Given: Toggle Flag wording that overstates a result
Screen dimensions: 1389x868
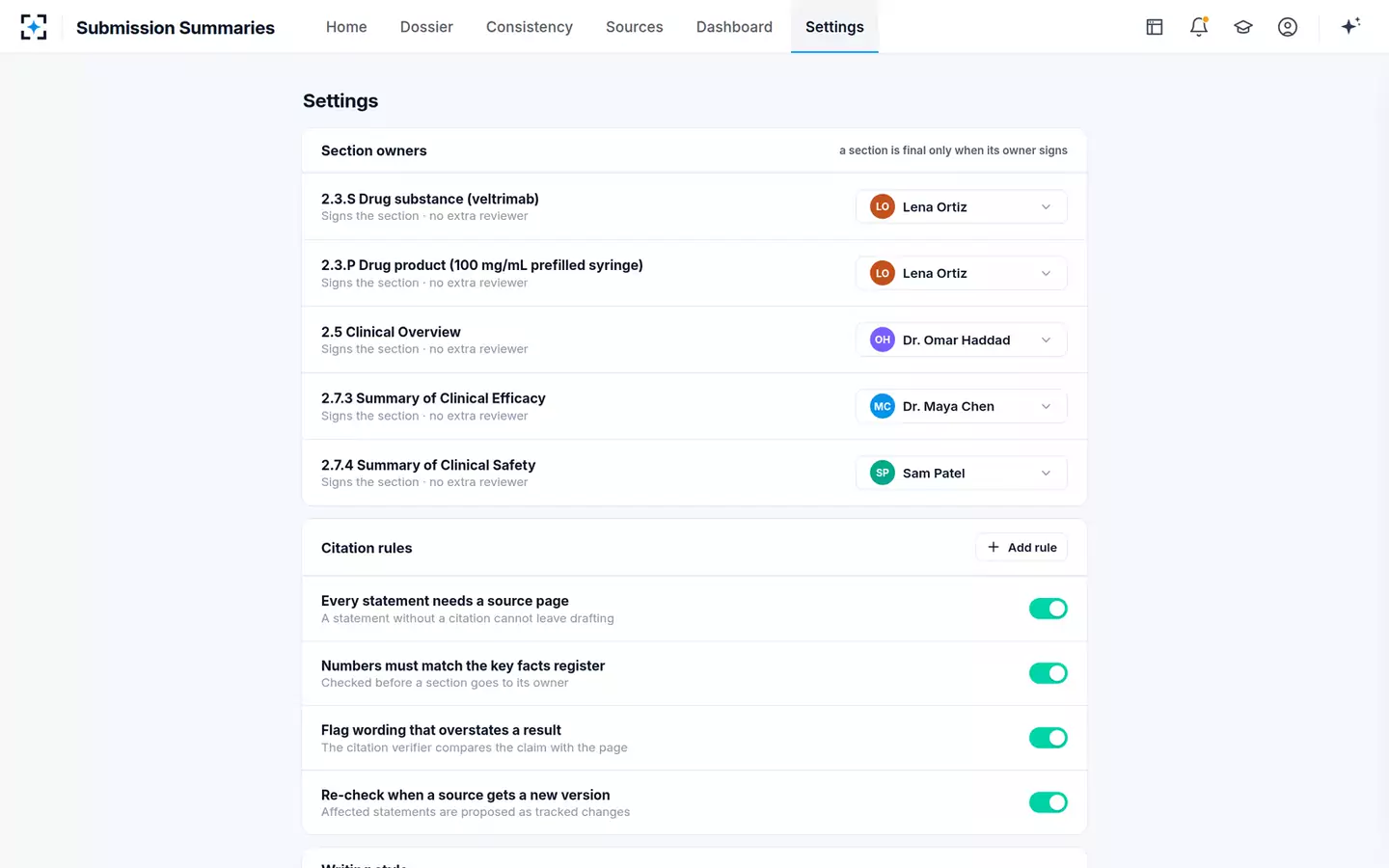Looking at the screenshot, I should [x=1049, y=738].
